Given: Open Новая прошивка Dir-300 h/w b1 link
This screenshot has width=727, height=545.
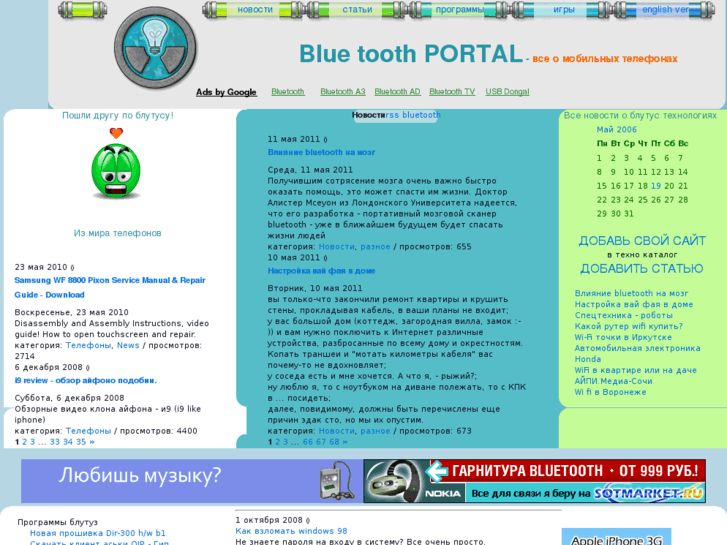Looking at the screenshot, I should click(x=98, y=533).
